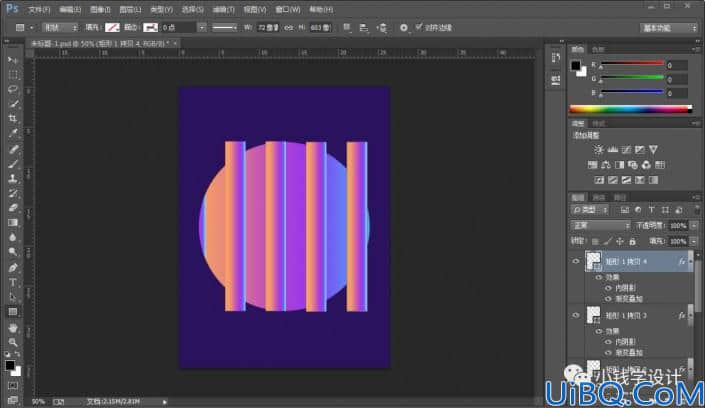Select the Pen tool
Viewport: 705px width, 408px height.
(13, 267)
